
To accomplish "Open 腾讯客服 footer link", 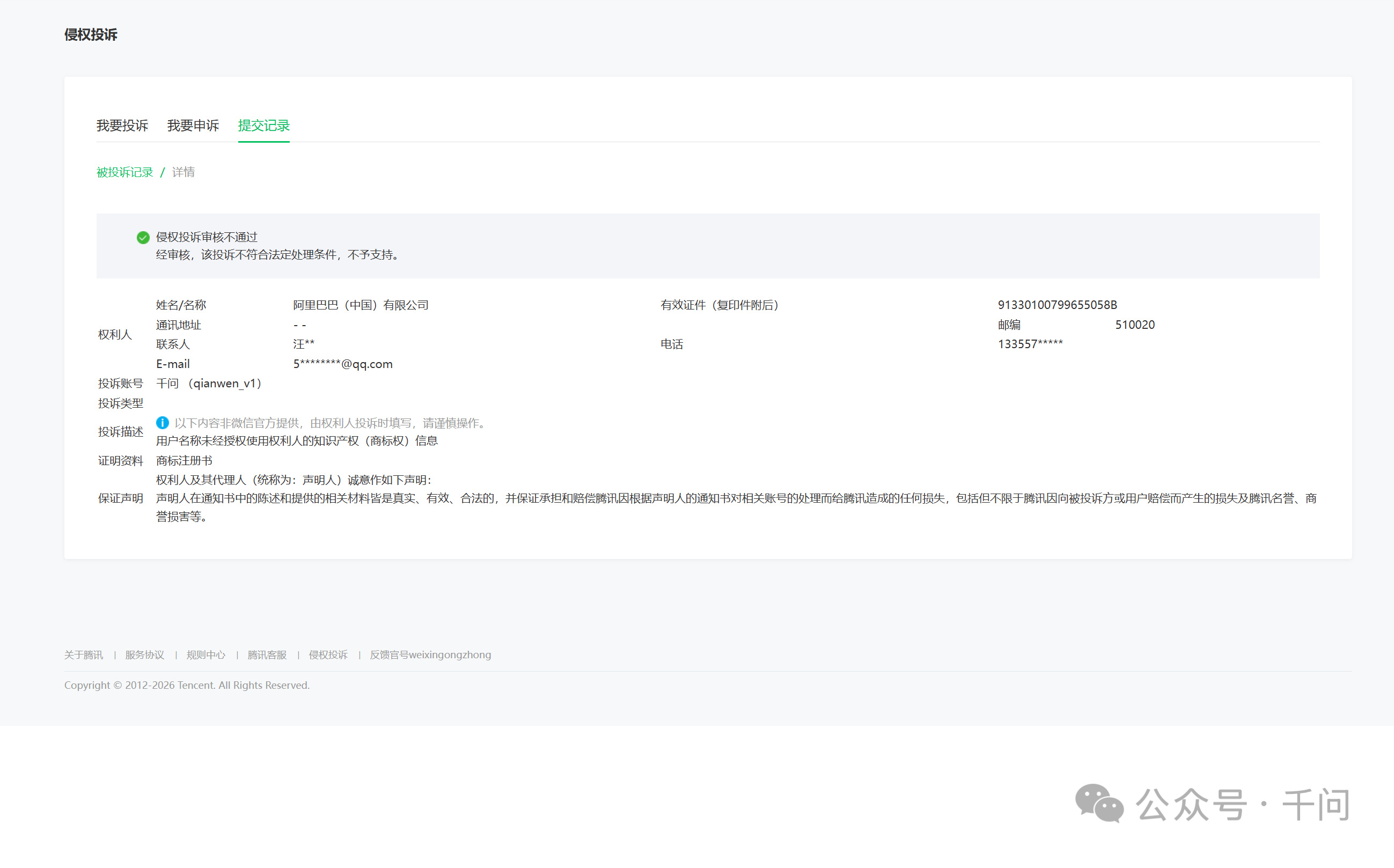I will click(x=267, y=655).
